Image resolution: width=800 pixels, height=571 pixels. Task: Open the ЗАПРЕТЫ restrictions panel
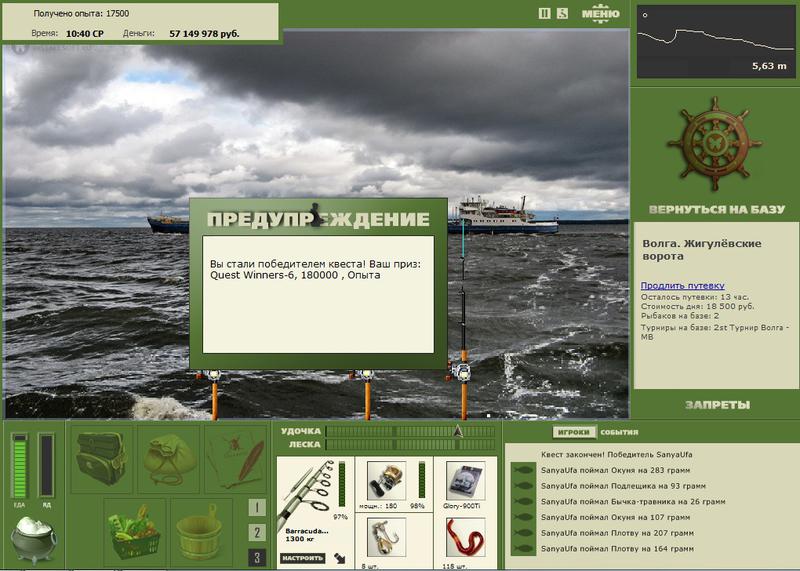pyautogui.click(x=717, y=405)
